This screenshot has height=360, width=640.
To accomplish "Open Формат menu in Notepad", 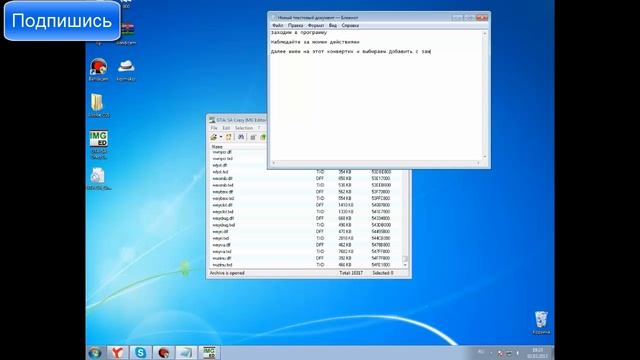I will [316, 26].
